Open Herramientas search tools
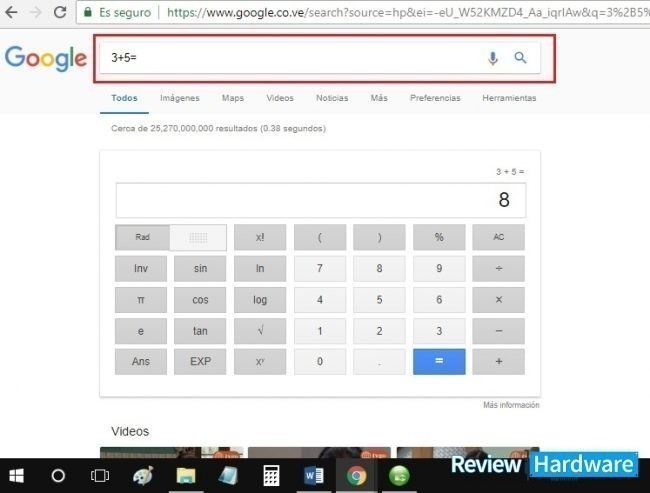This screenshot has height=493, width=650. [x=509, y=98]
